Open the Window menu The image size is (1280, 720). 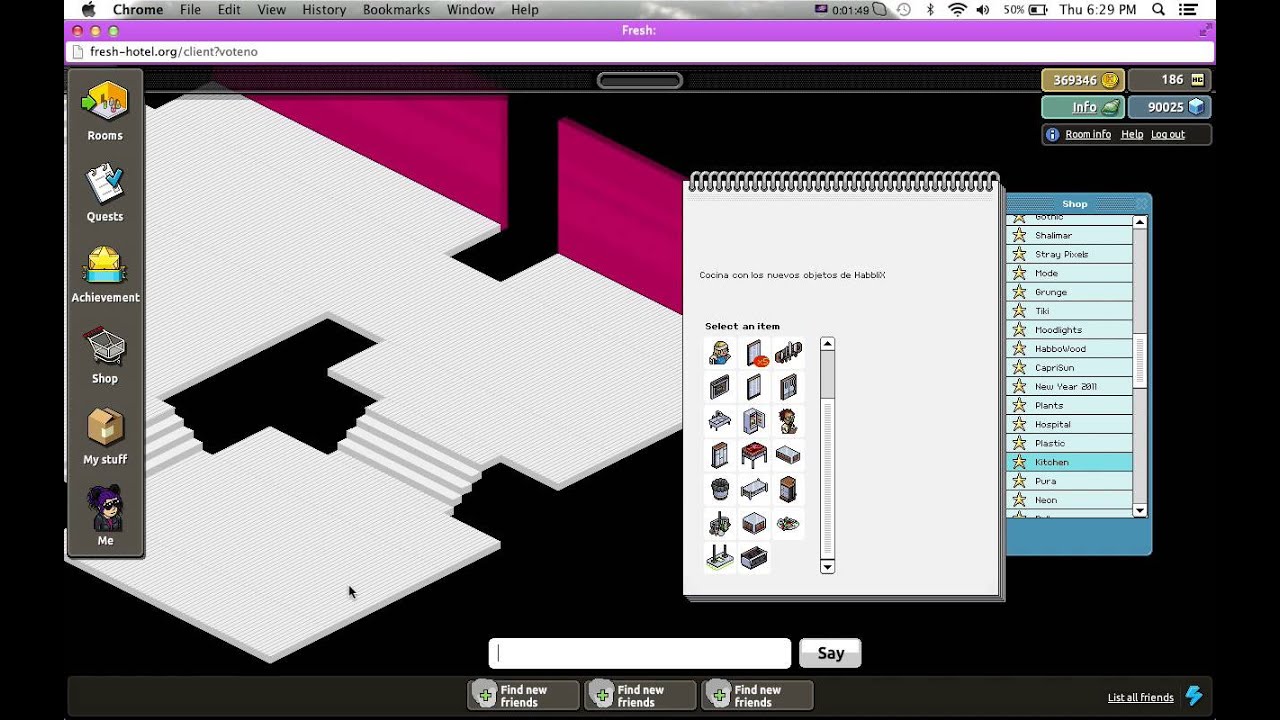click(470, 9)
